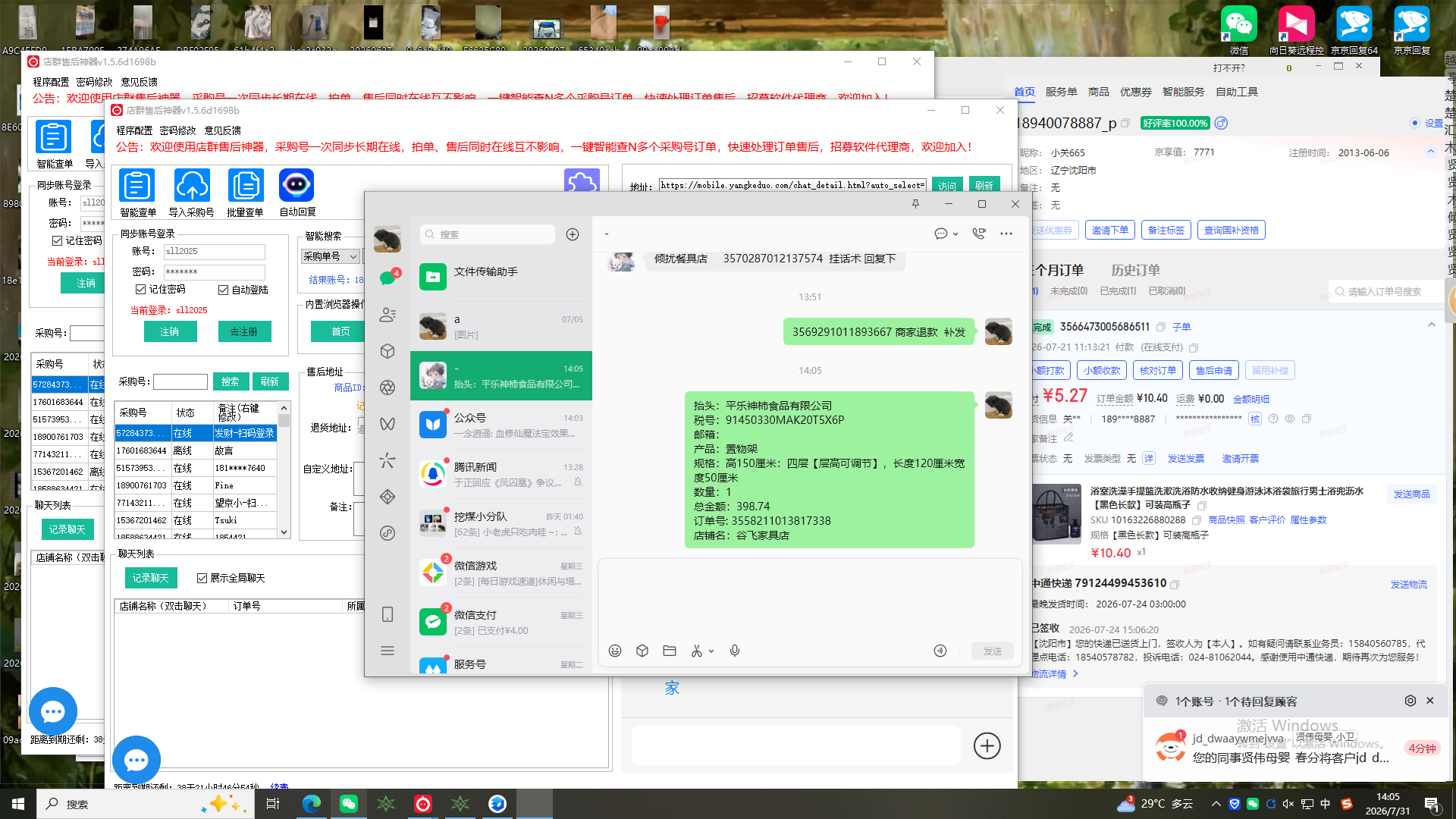Image resolution: width=1456 pixels, height=819 pixels.
Task: Expand the WeChat chat bubble dropdown arrow
Action: [x=955, y=234]
